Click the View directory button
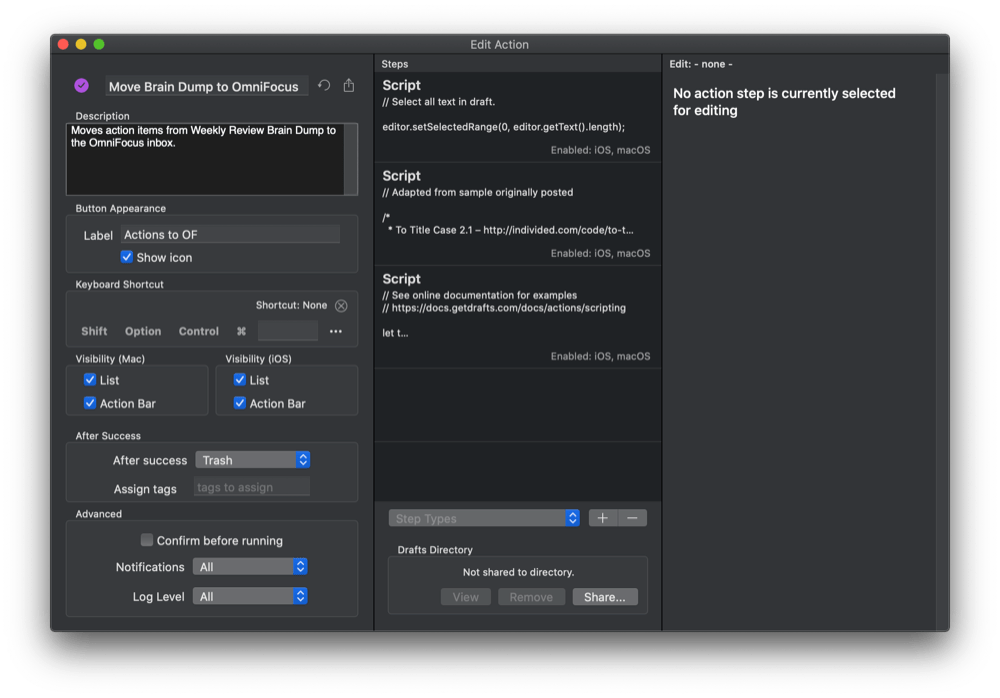Screen dimensions: 1000x698 (x=466, y=597)
